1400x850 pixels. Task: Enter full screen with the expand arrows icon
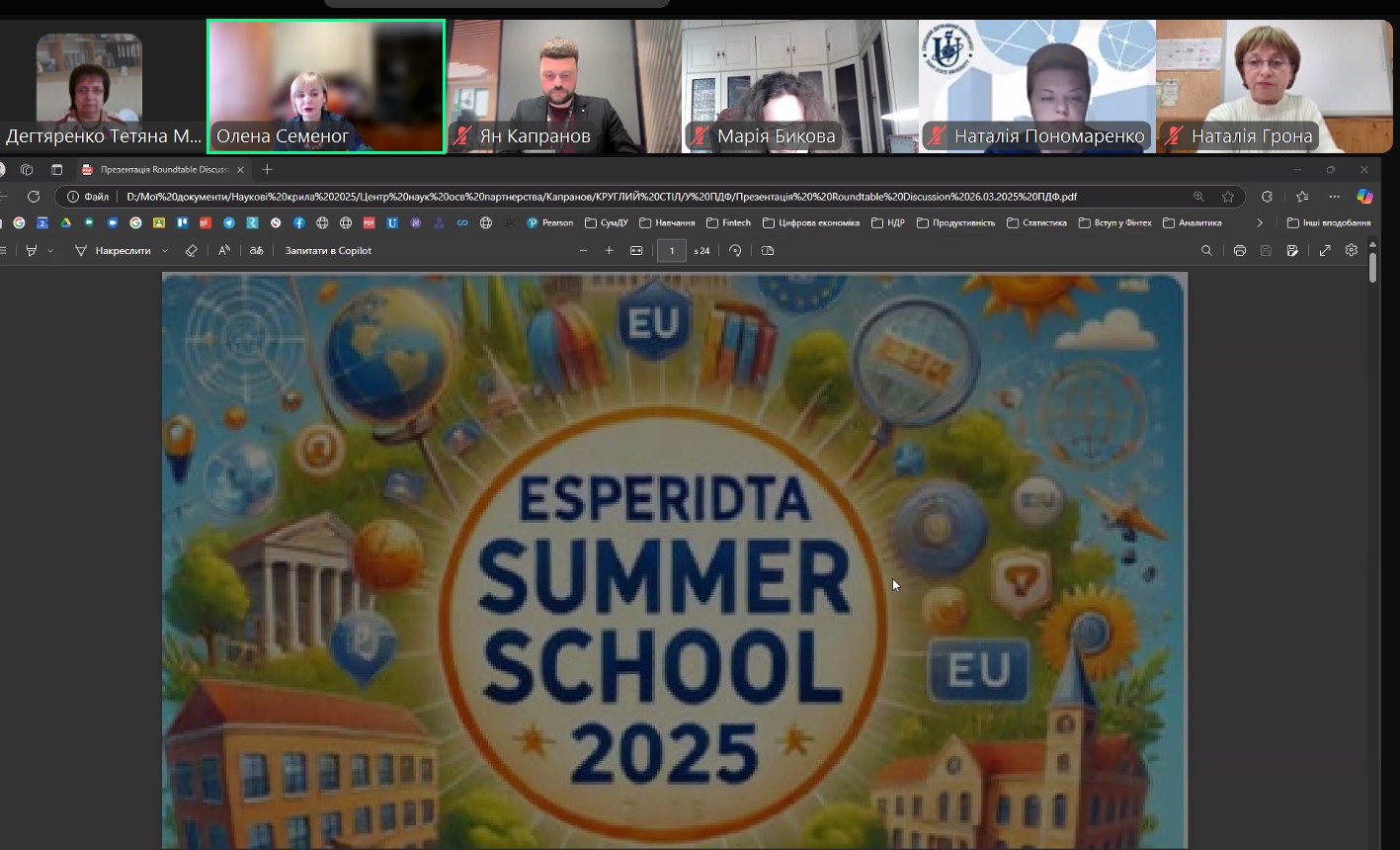pyautogui.click(x=1325, y=251)
